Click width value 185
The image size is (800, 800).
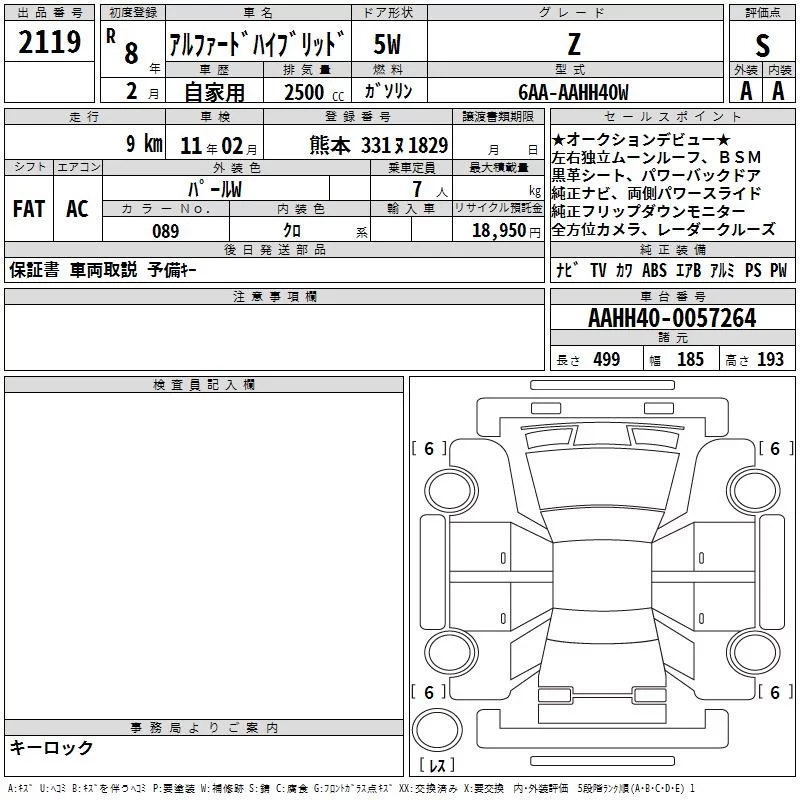690,360
